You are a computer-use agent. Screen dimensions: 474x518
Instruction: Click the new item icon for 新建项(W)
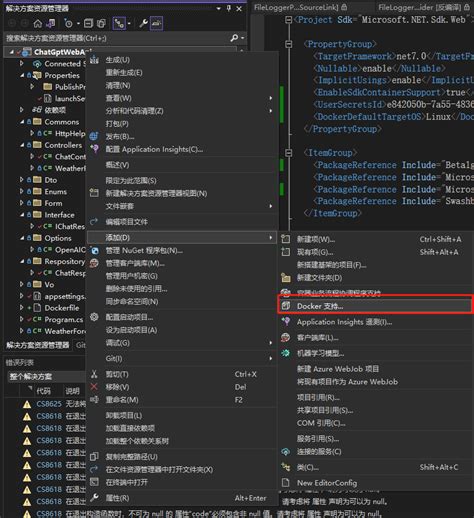click(285, 239)
